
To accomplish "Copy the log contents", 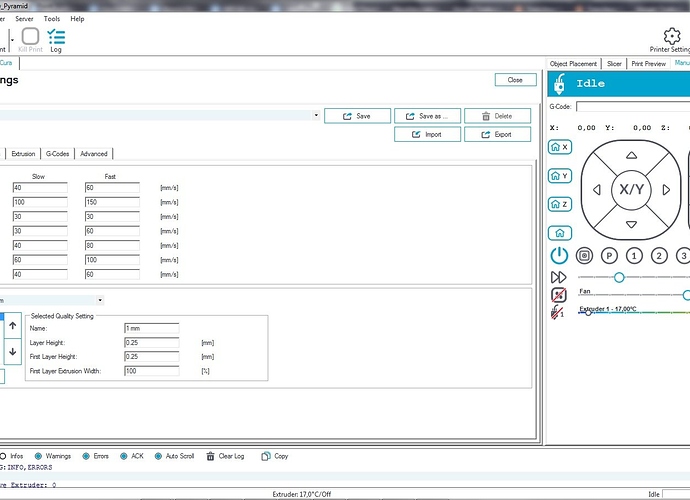I will click(275, 456).
